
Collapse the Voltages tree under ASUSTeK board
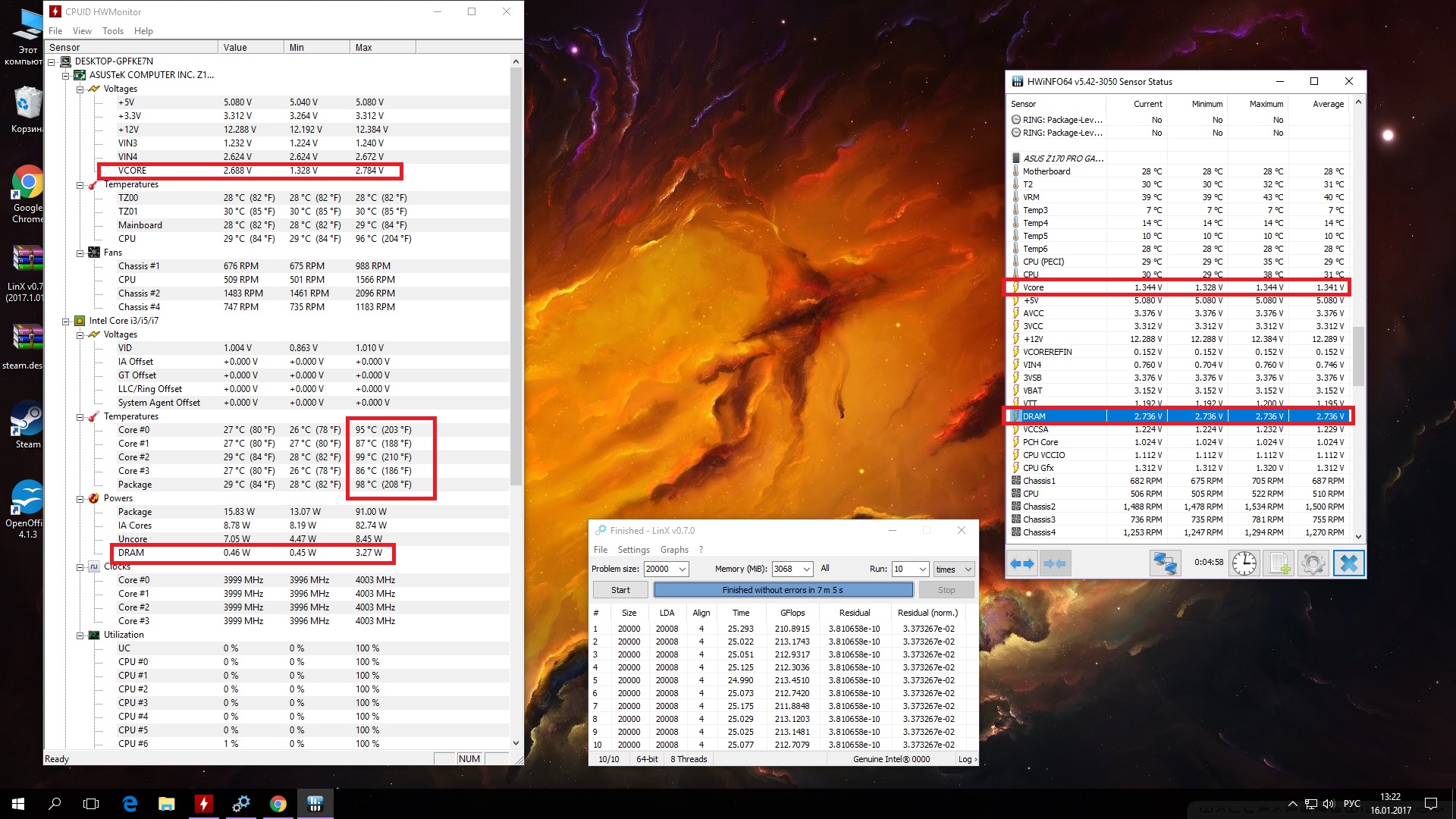[x=80, y=89]
